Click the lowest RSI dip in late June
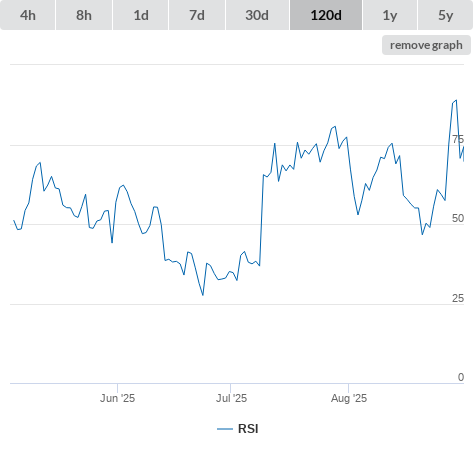 203,295
